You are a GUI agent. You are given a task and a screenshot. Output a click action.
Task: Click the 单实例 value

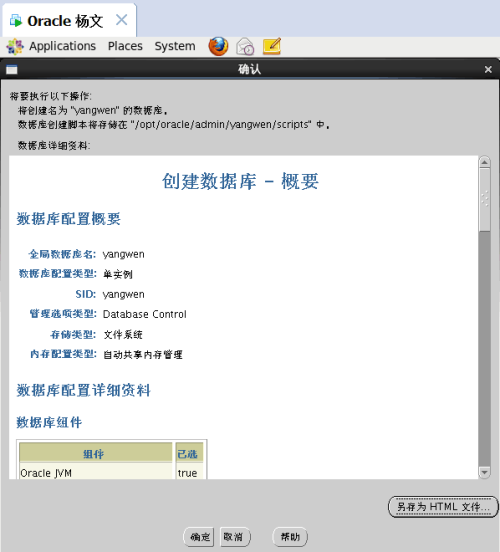(118, 274)
